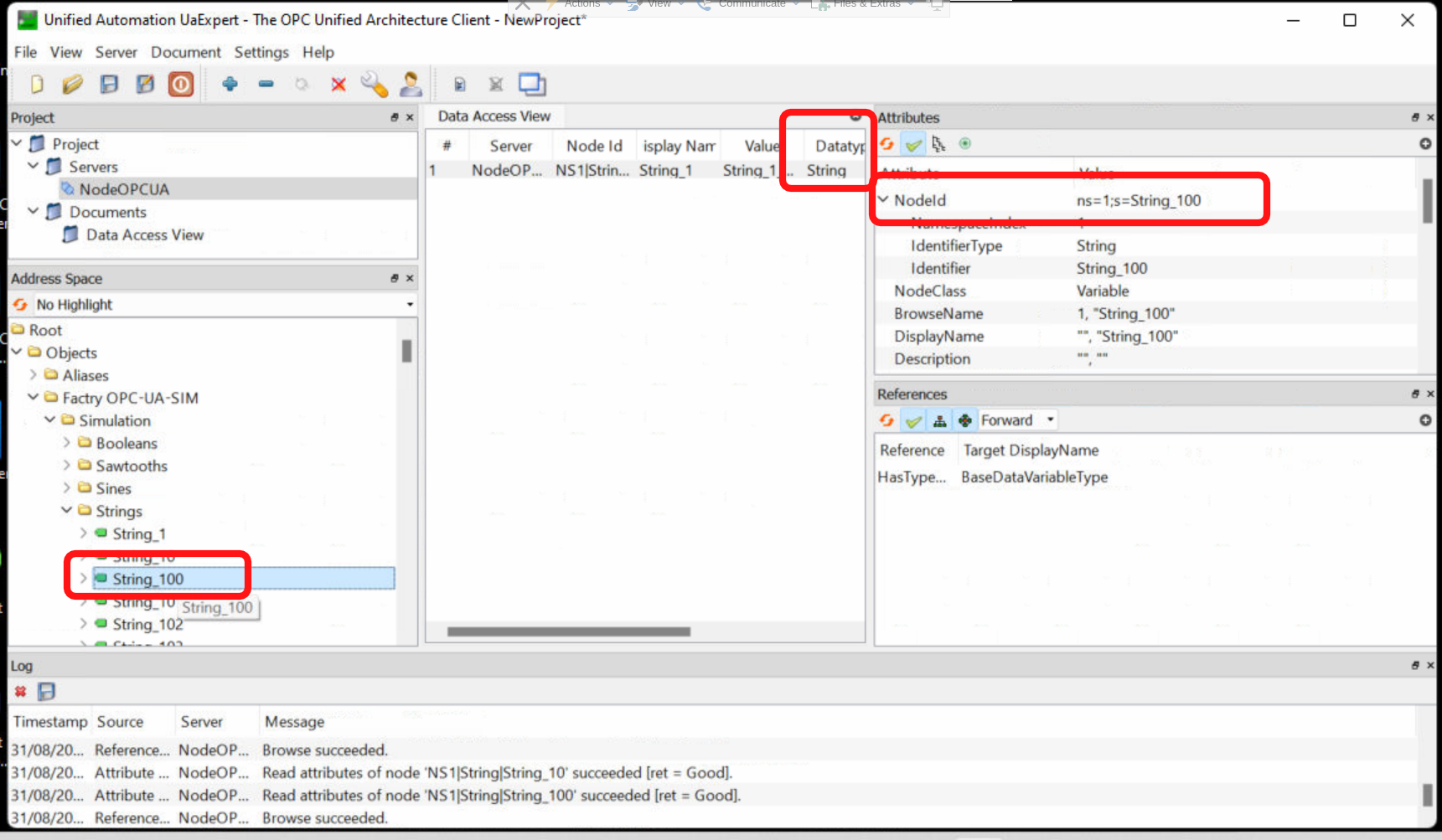Select the NodeOPCUA server entry
Screen dimensions: 1442x840
point(124,189)
